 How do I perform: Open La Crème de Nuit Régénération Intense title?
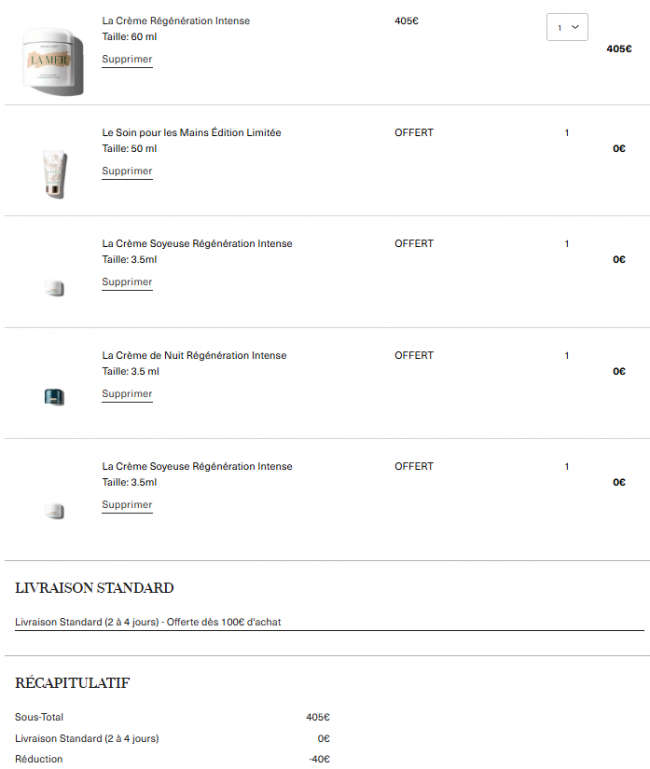click(194, 355)
